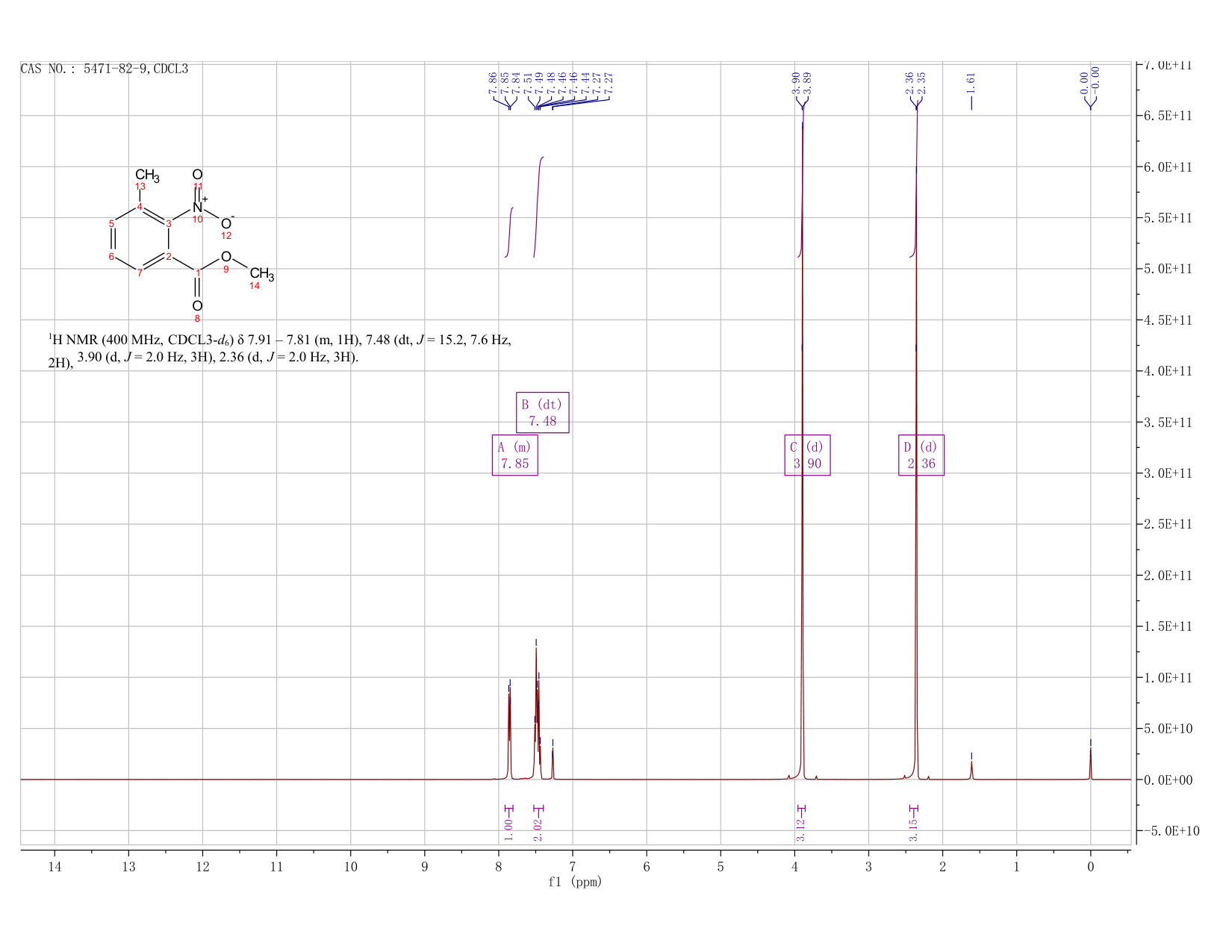The height and width of the screenshot is (952, 1232).
Task: Select the nitro N+ atom in molecule
Action: click(x=199, y=206)
